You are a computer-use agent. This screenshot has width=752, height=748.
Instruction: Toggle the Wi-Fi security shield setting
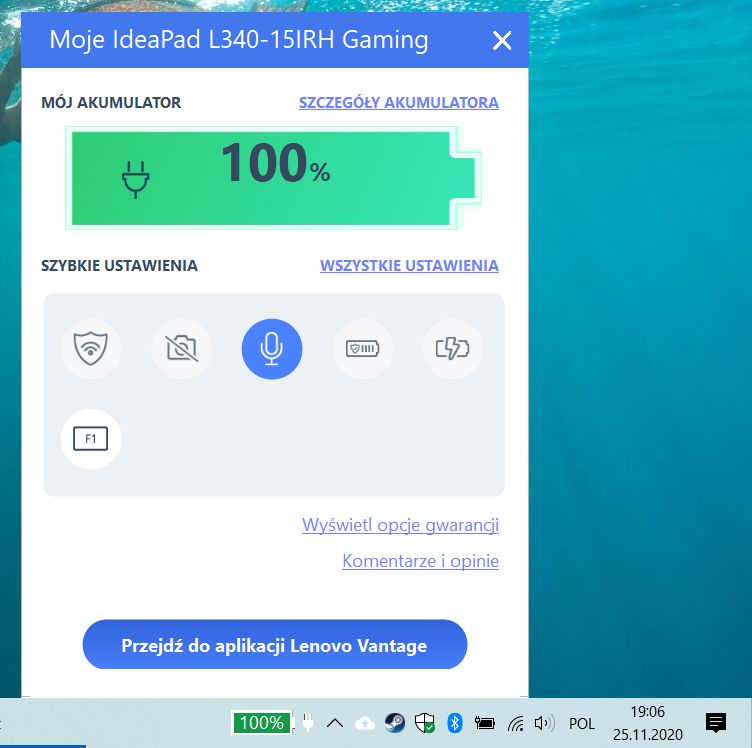[x=91, y=349]
